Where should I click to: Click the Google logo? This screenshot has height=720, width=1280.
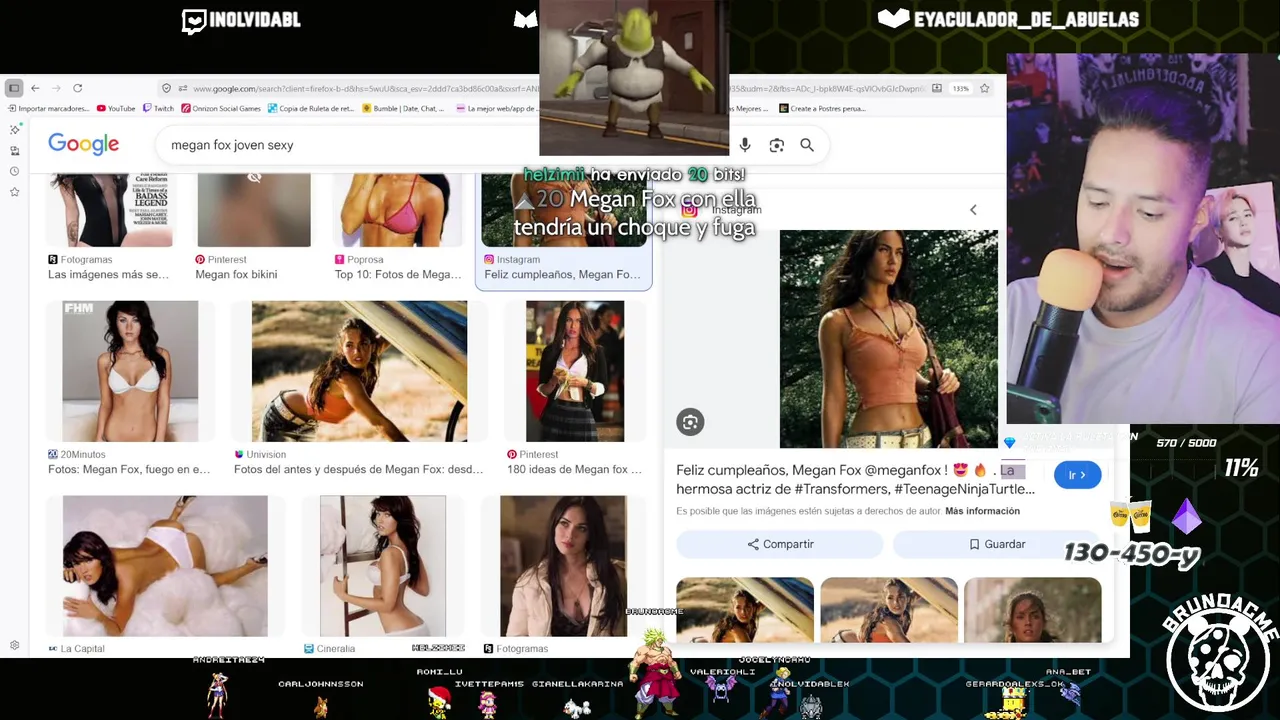coord(84,145)
